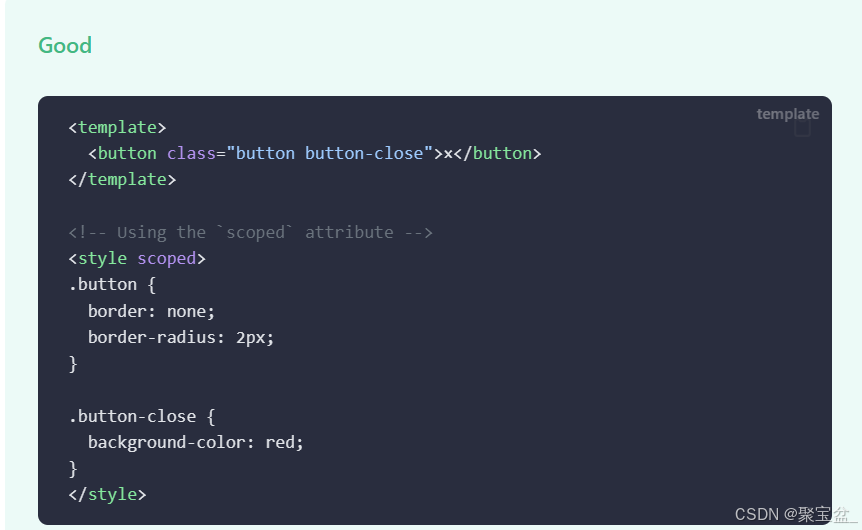
Task: Click the "scoped" keyword in style tag
Action: (x=166, y=258)
